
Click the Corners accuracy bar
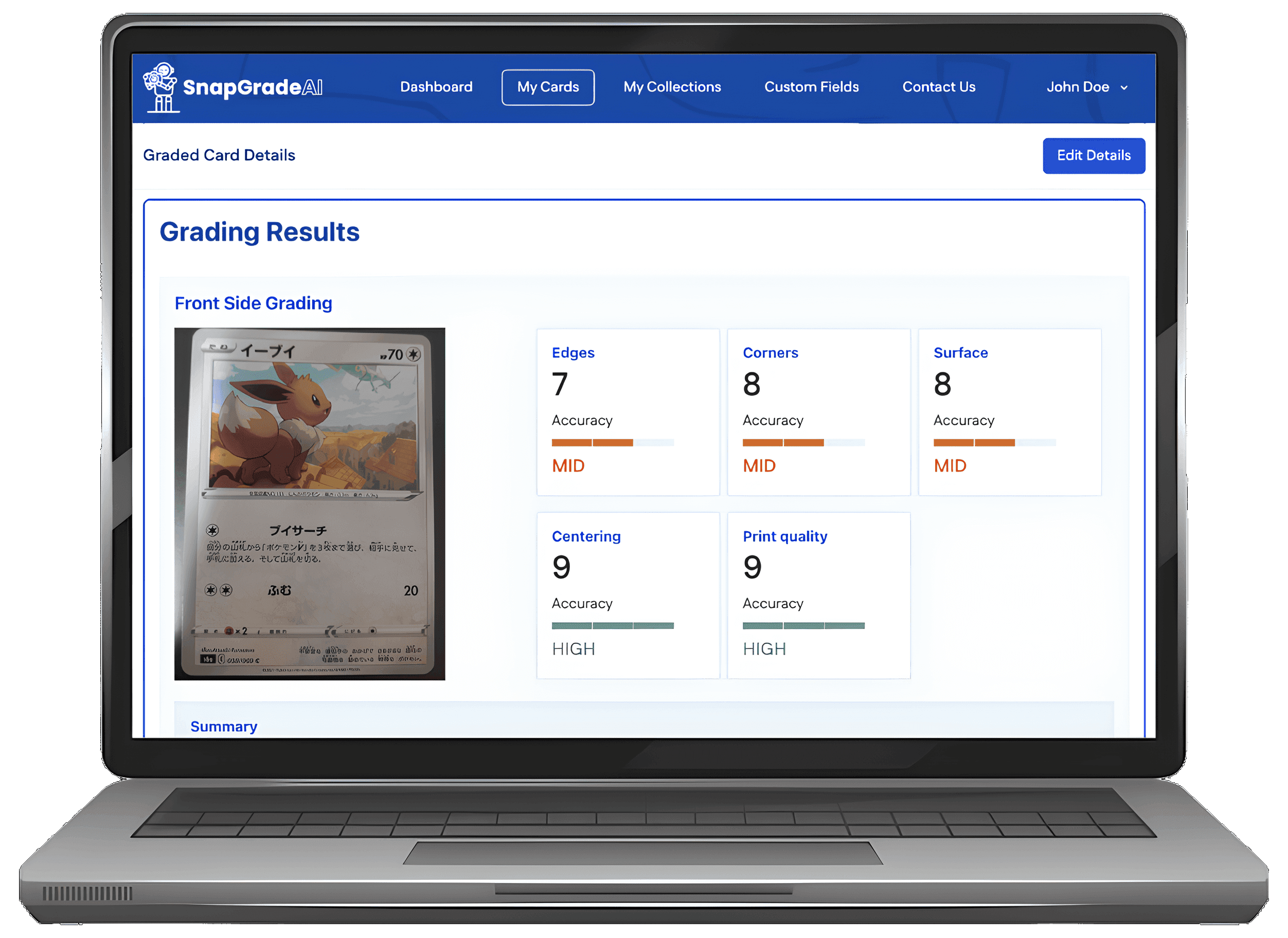803,442
